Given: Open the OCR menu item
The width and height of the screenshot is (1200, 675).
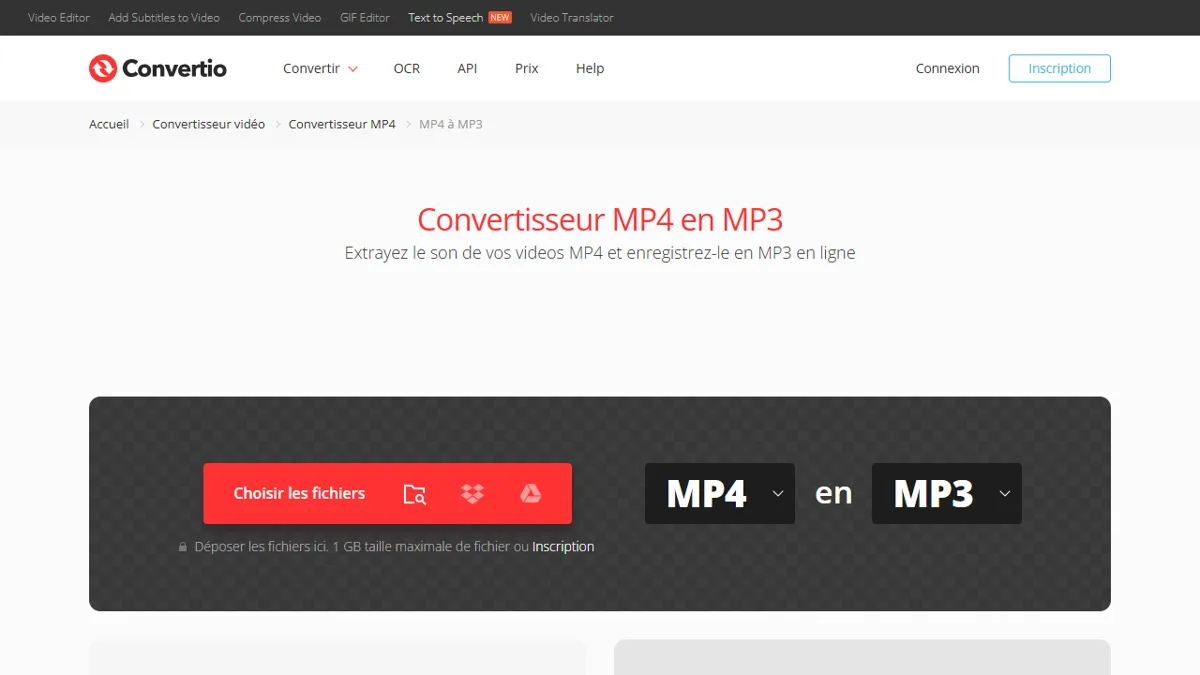Looking at the screenshot, I should point(407,68).
